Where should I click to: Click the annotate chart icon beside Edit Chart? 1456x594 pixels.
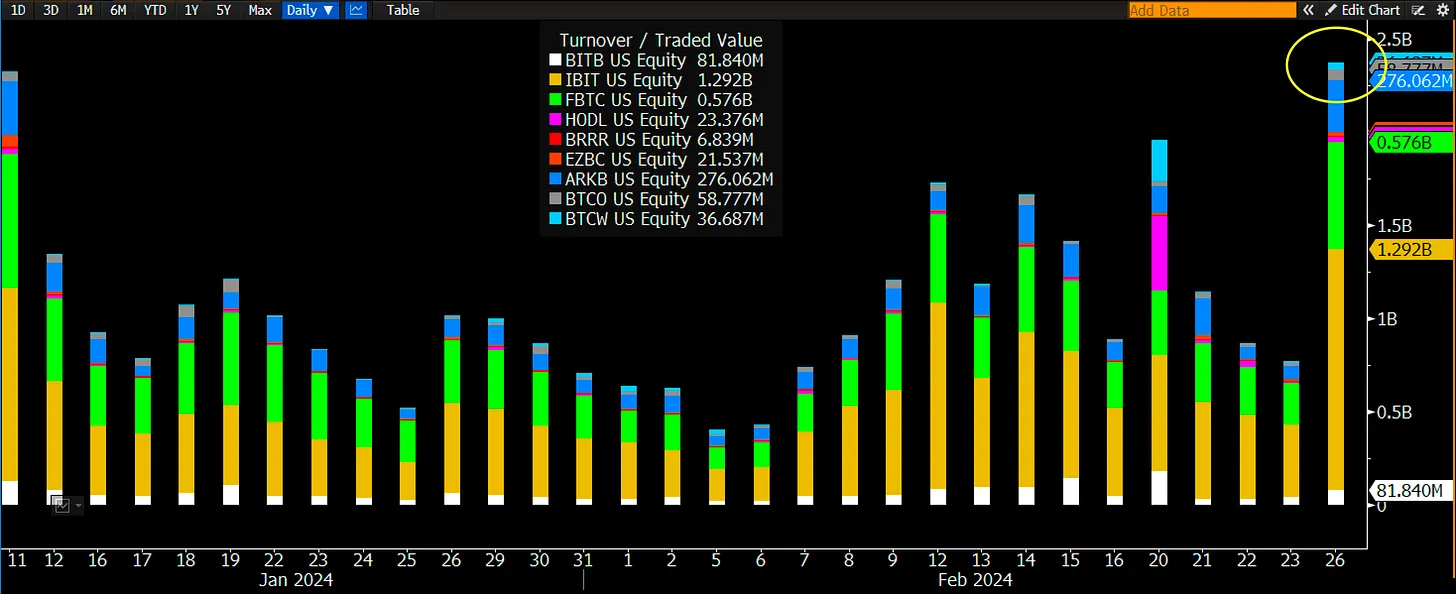1417,10
